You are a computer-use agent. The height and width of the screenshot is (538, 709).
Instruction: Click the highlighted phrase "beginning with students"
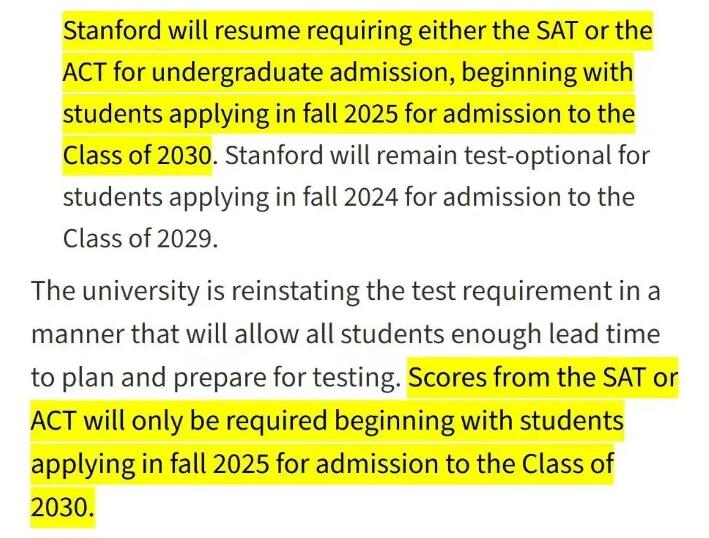click(479, 420)
